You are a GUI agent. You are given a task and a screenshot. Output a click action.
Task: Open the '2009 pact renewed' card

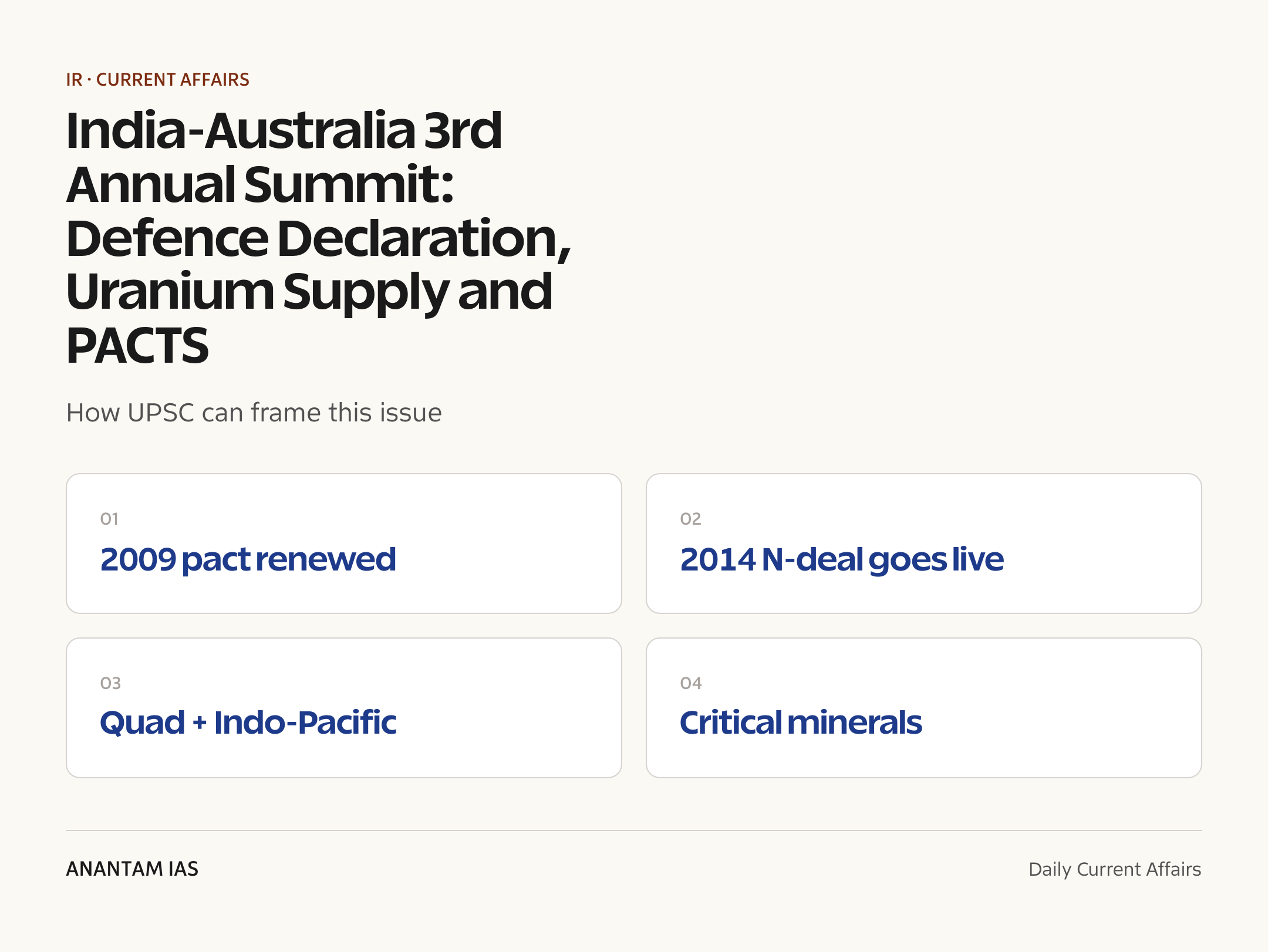pyautogui.click(x=344, y=543)
